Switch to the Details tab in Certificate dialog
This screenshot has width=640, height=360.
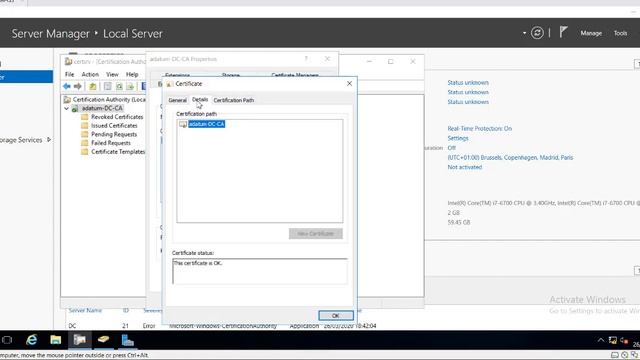(200, 100)
